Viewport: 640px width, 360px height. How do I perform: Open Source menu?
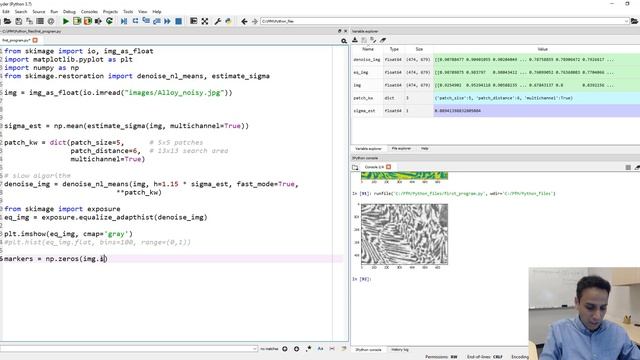click(x=39, y=12)
